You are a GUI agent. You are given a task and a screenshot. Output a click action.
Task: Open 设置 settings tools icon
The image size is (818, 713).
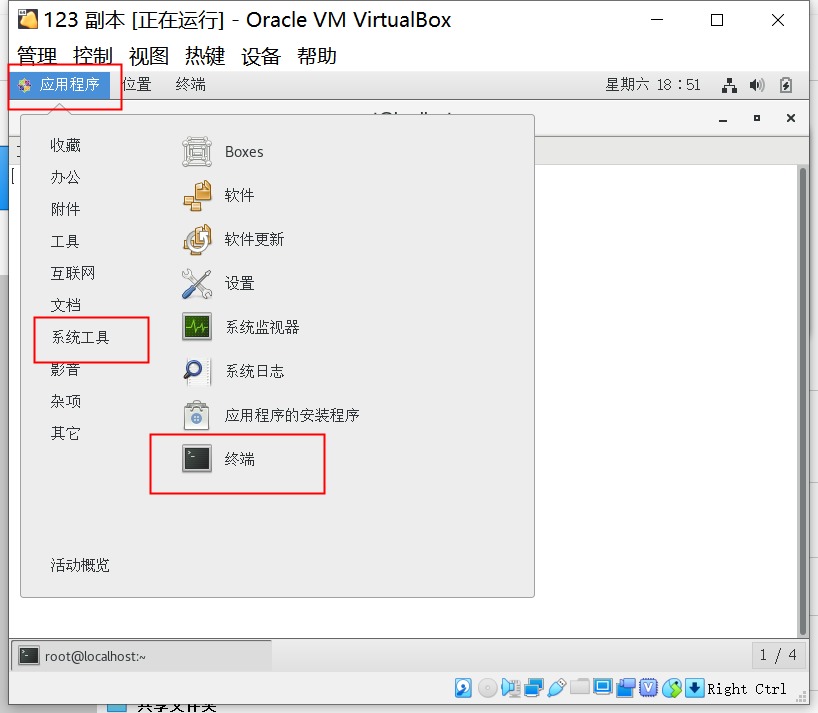pyautogui.click(x=197, y=284)
